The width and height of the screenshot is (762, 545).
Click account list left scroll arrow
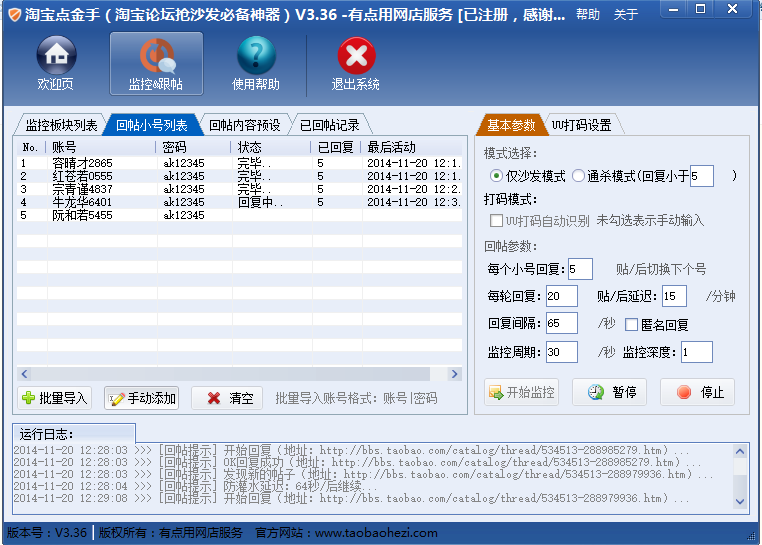[x=24, y=374]
